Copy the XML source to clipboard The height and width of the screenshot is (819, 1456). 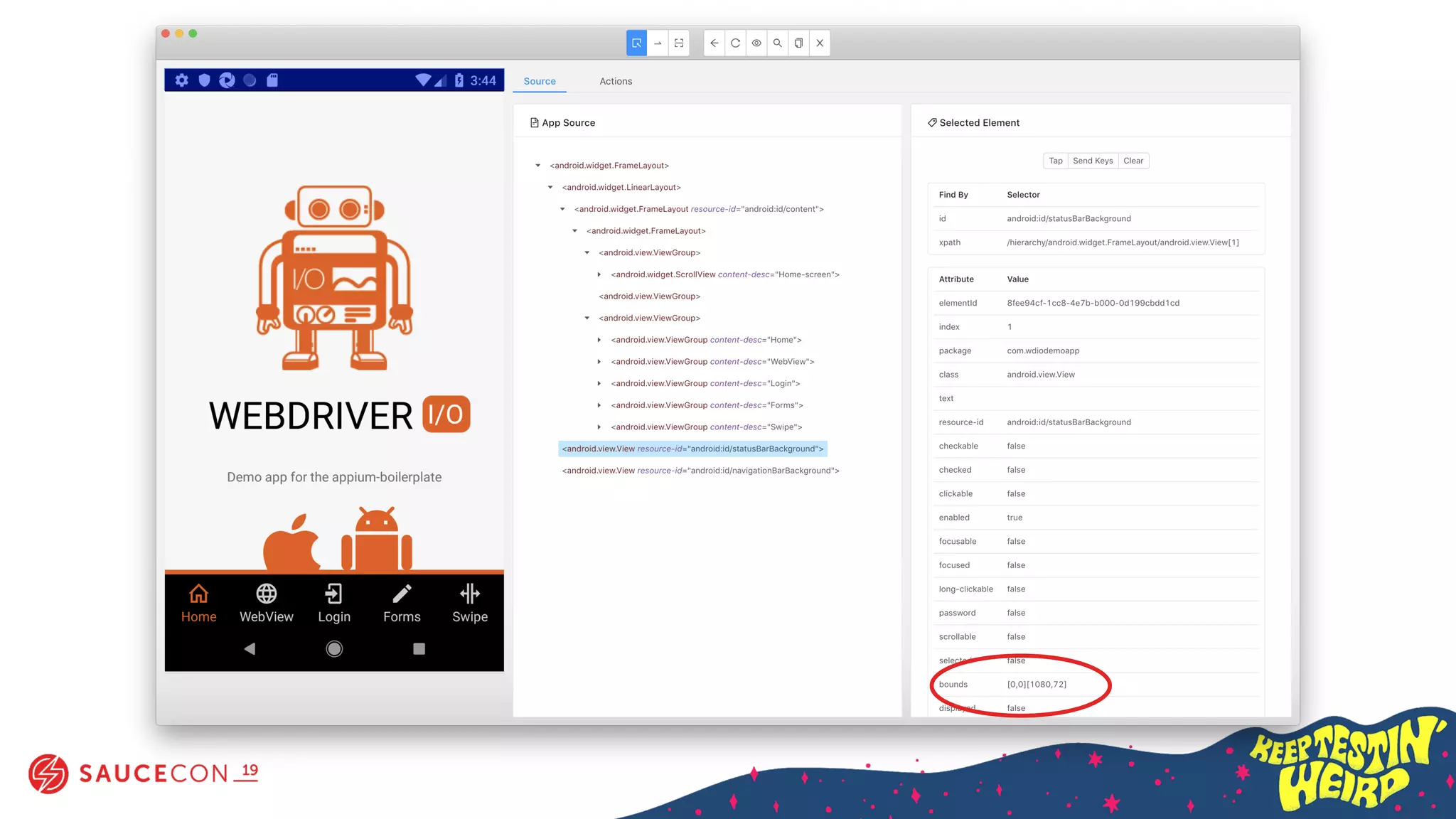(x=798, y=43)
